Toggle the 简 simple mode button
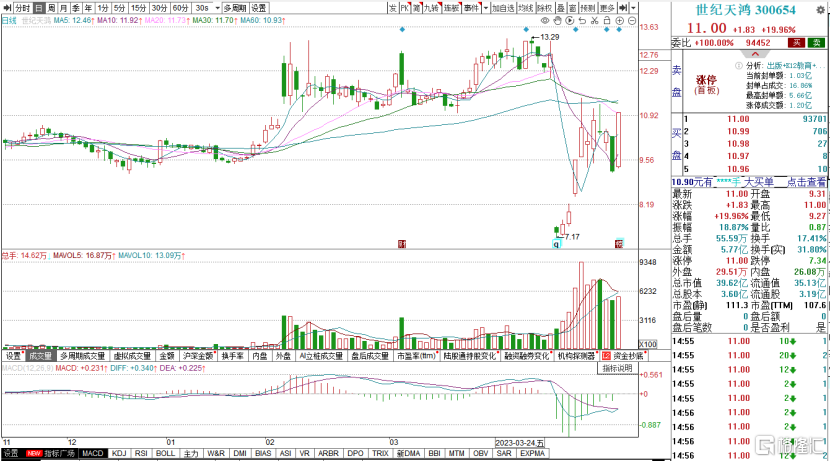Screen dimensions: 830x462 [x=417, y=8]
